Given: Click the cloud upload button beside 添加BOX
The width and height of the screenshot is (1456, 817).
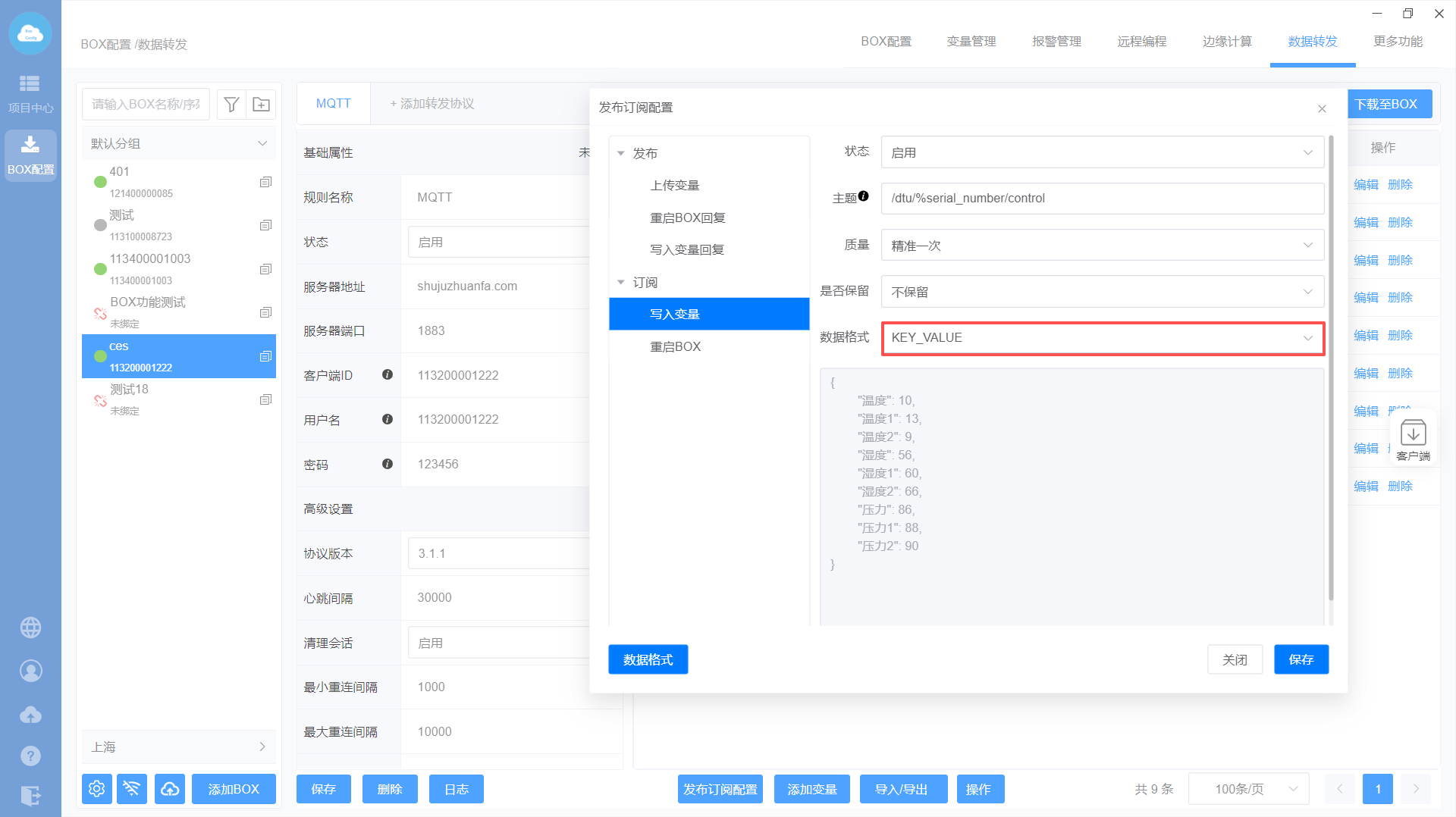Looking at the screenshot, I should 170,789.
